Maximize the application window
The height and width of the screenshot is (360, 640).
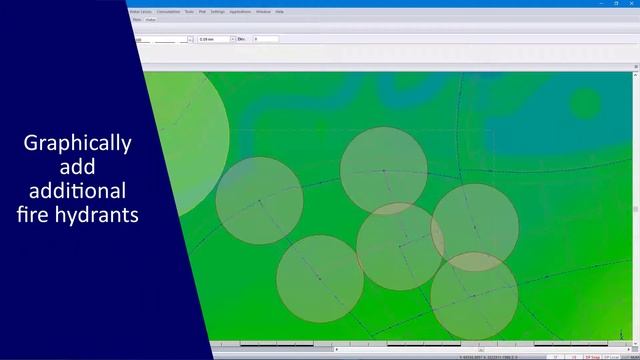616,3
